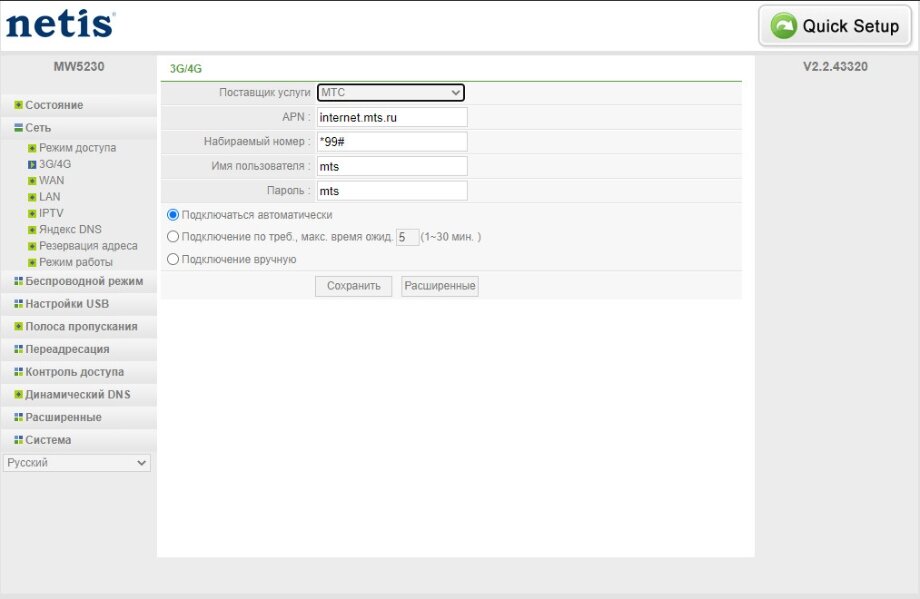Viewport: 920px width, 599px height.
Task: Open Режим работы page
Action: pyautogui.click(x=76, y=262)
